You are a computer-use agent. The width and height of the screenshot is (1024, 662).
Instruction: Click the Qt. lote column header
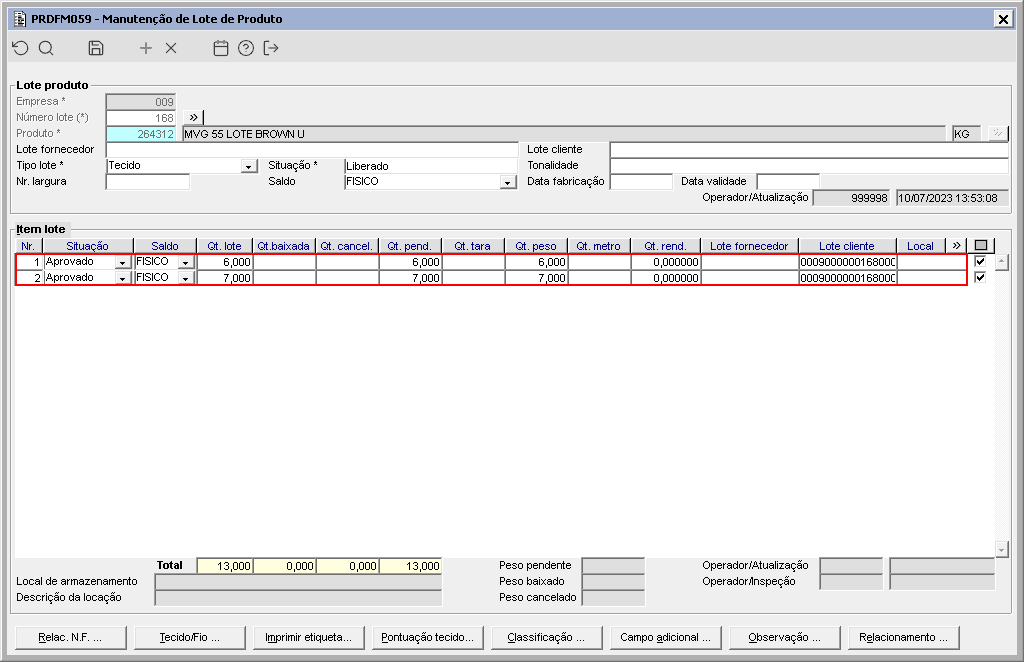click(225, 246)
